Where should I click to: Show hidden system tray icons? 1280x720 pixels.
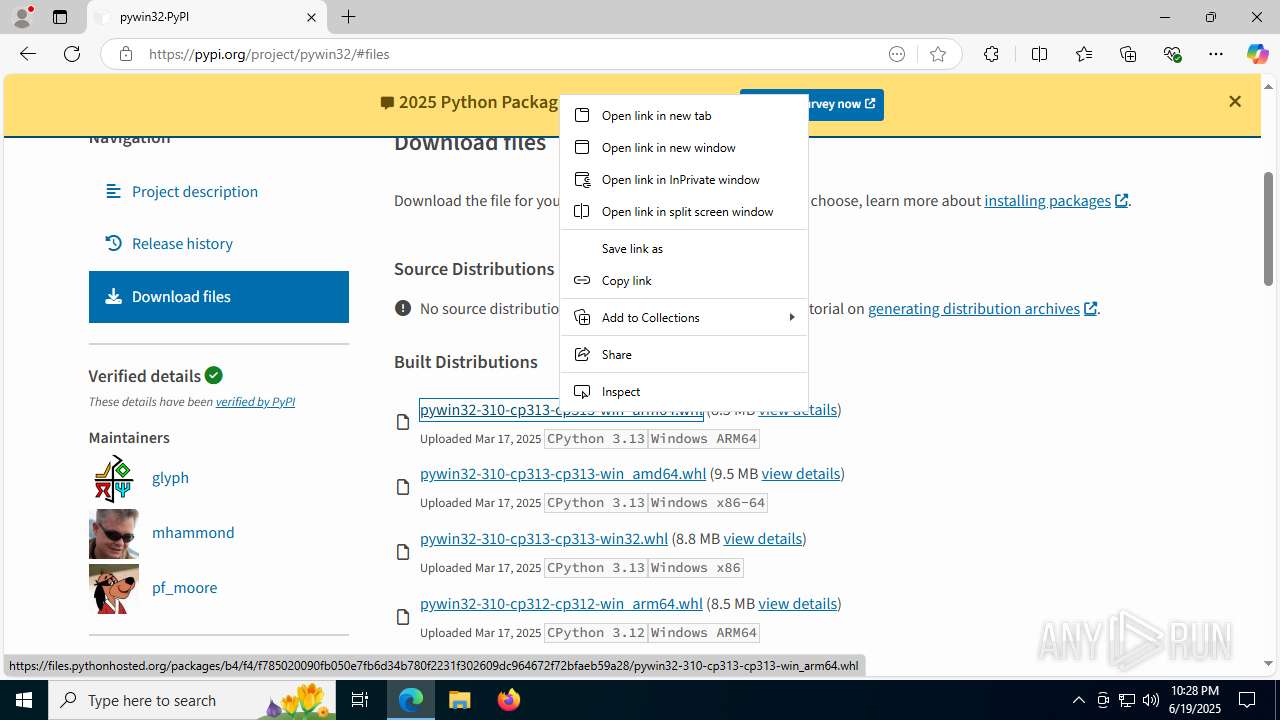(1078, 700)
